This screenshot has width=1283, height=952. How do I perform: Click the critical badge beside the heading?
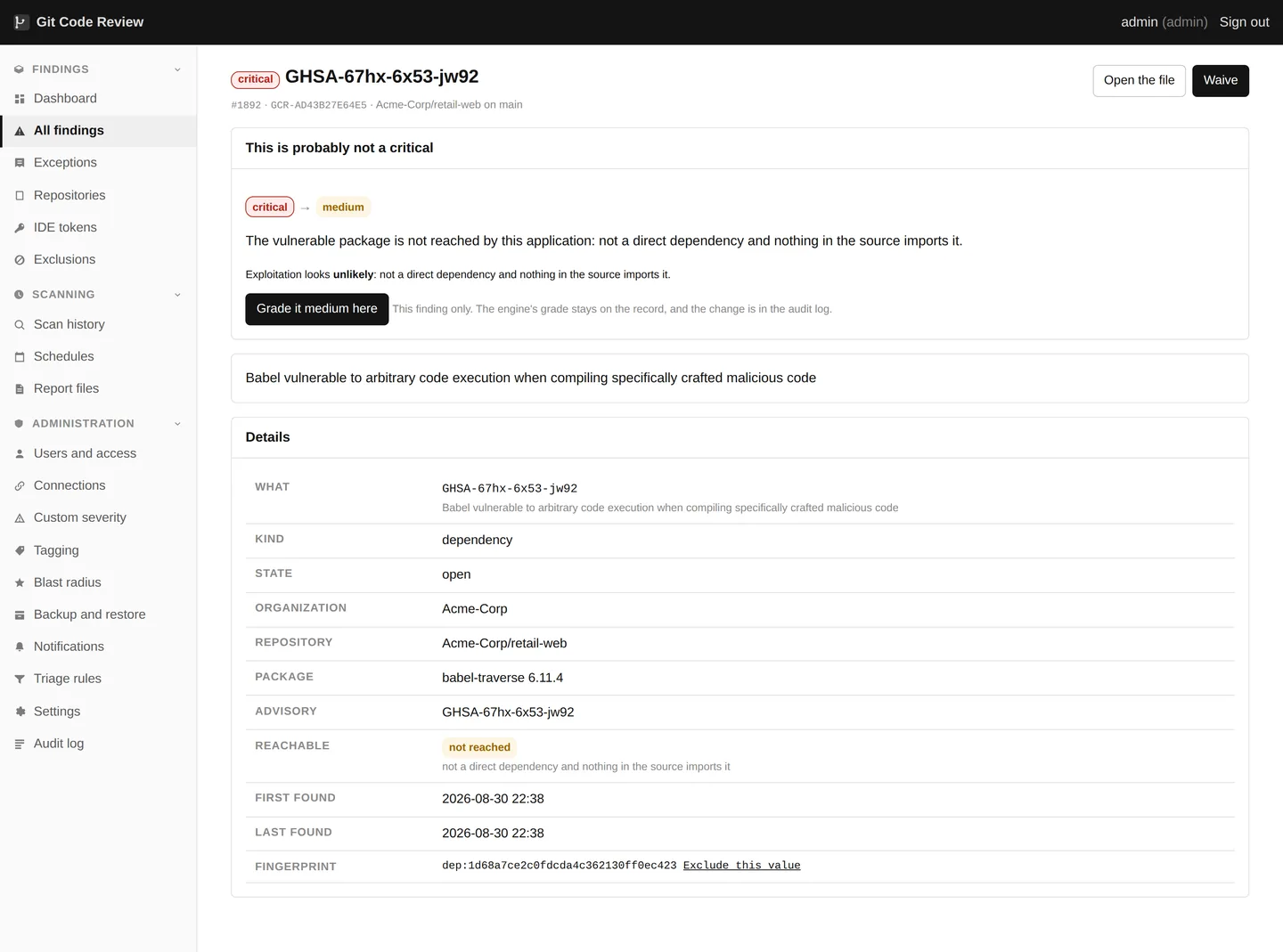click(x=256, y=79)
